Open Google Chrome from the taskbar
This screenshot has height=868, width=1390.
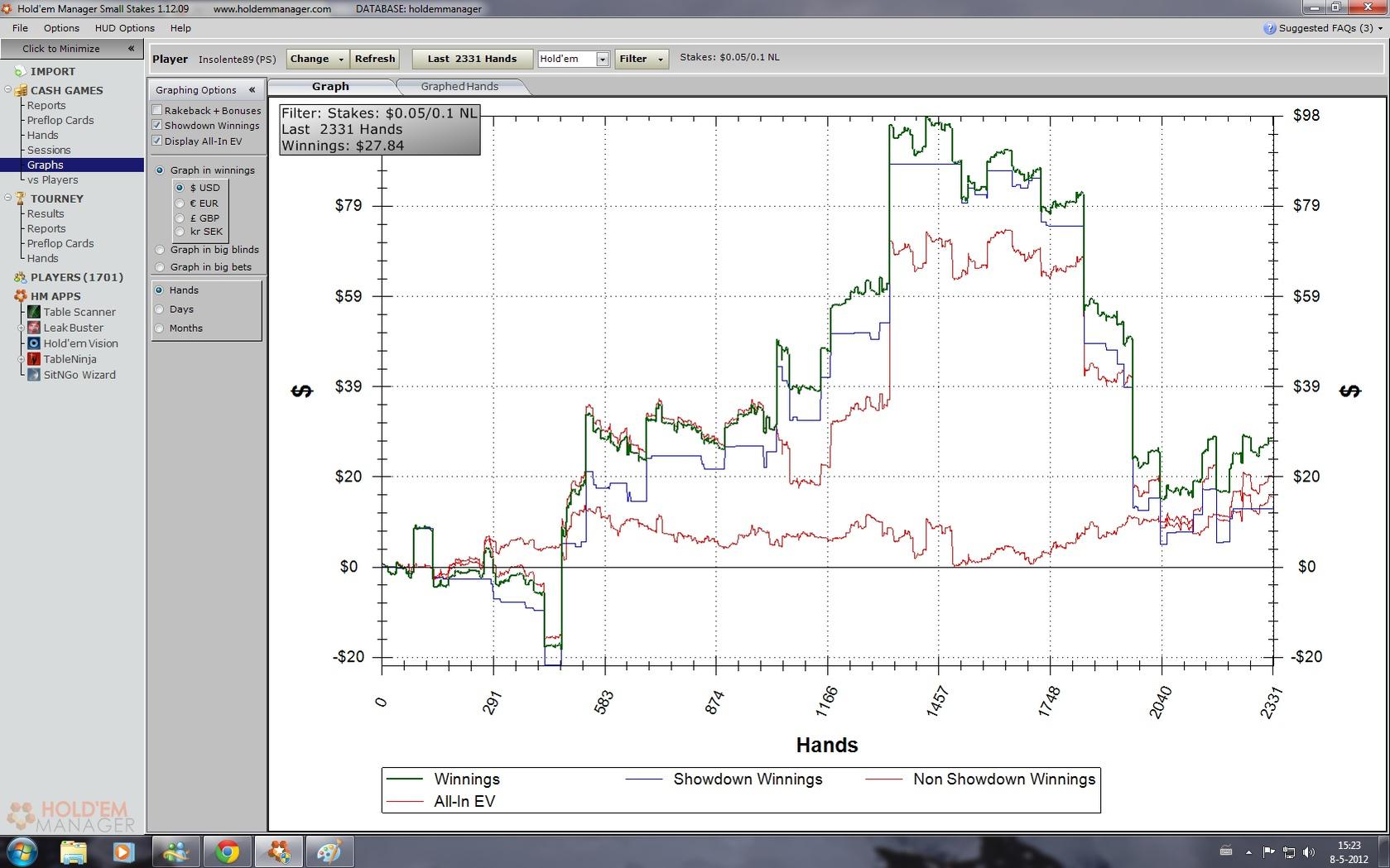[x=228, y=851]
